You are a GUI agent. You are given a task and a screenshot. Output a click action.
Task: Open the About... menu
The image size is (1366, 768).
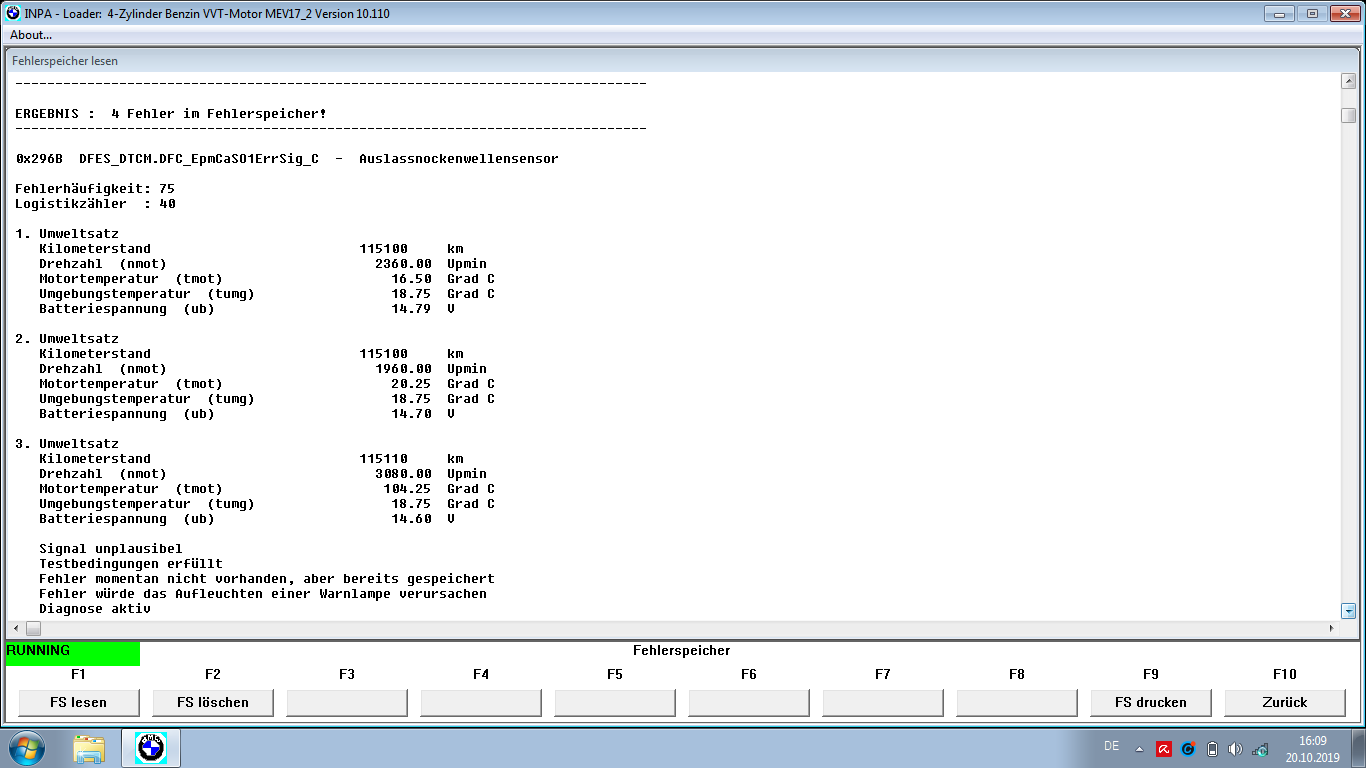click(31, 35)
